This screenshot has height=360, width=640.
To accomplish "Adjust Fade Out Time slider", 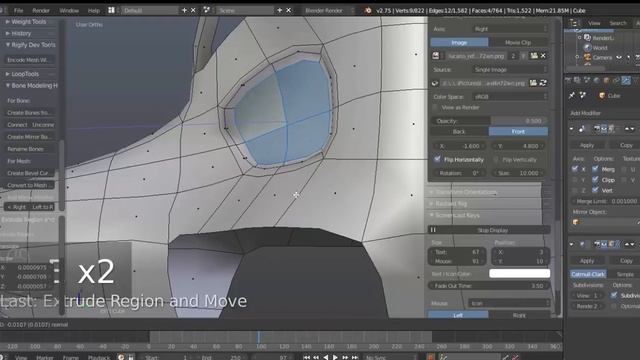I will (x=489, y=286).
